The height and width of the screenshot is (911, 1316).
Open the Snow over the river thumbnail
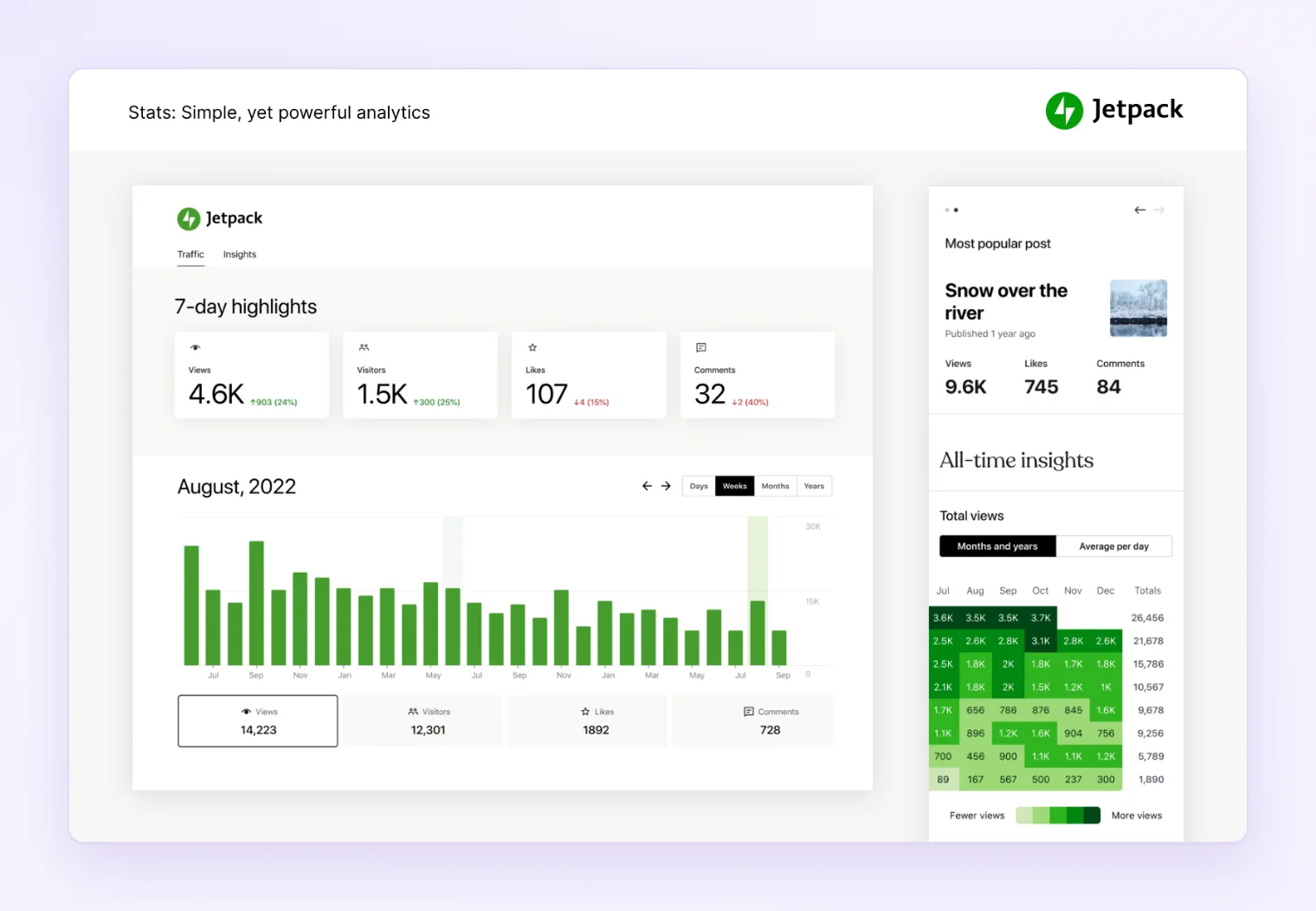click(x=1139, y=307)
